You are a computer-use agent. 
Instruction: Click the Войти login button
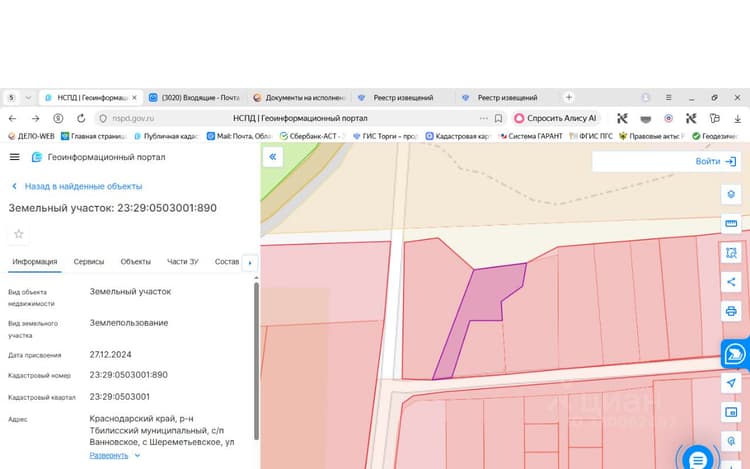point(715,162)
